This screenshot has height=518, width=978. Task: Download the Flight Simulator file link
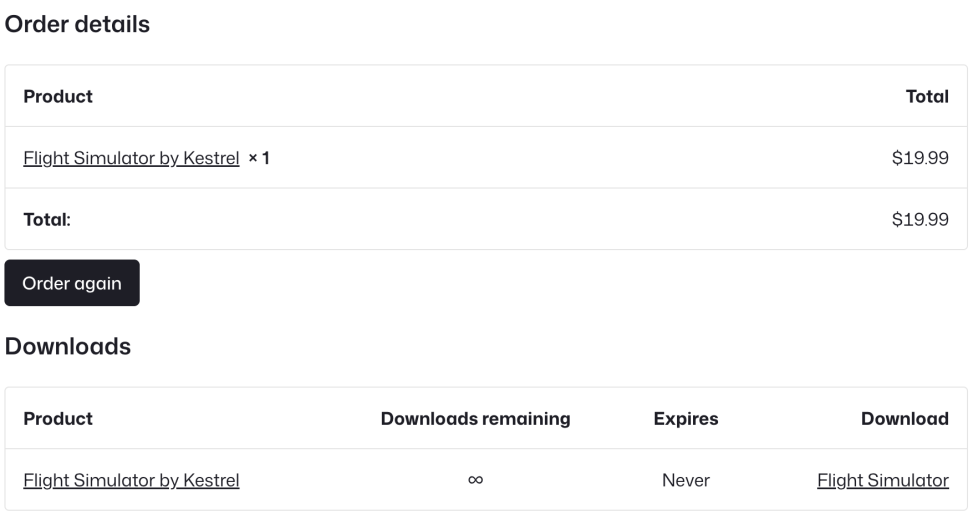pos(882,480)
